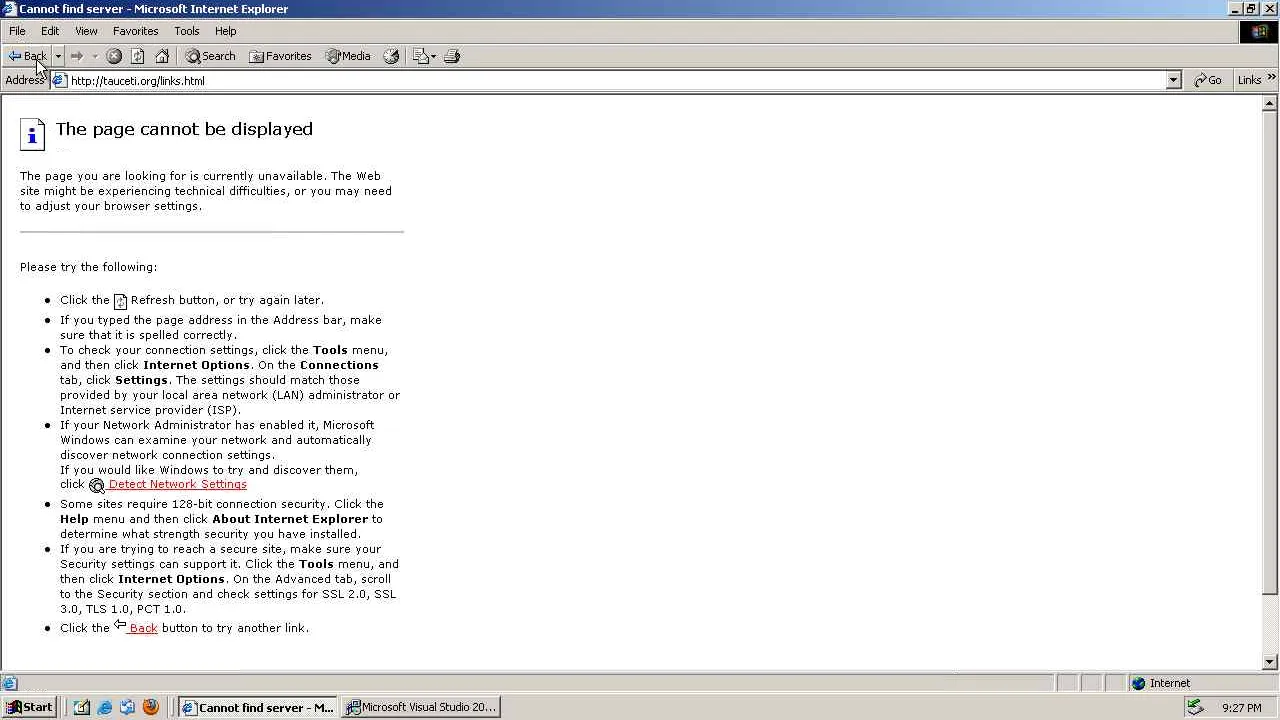Click the Internet zone globe icon

(x=1138, y=683)
